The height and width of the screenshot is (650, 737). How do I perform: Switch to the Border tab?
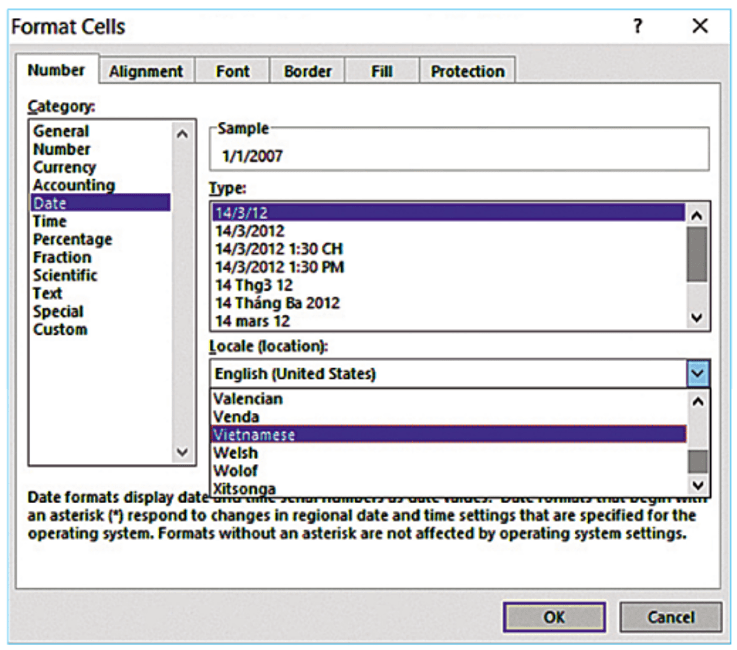pos(307,71)
